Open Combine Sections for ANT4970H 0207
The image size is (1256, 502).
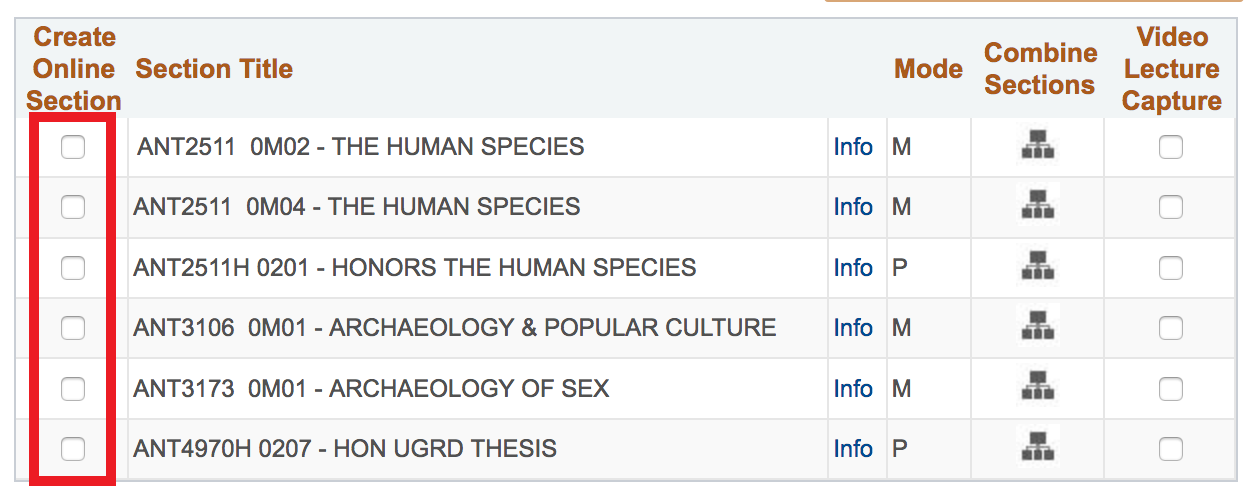(x=1039, y=448)
